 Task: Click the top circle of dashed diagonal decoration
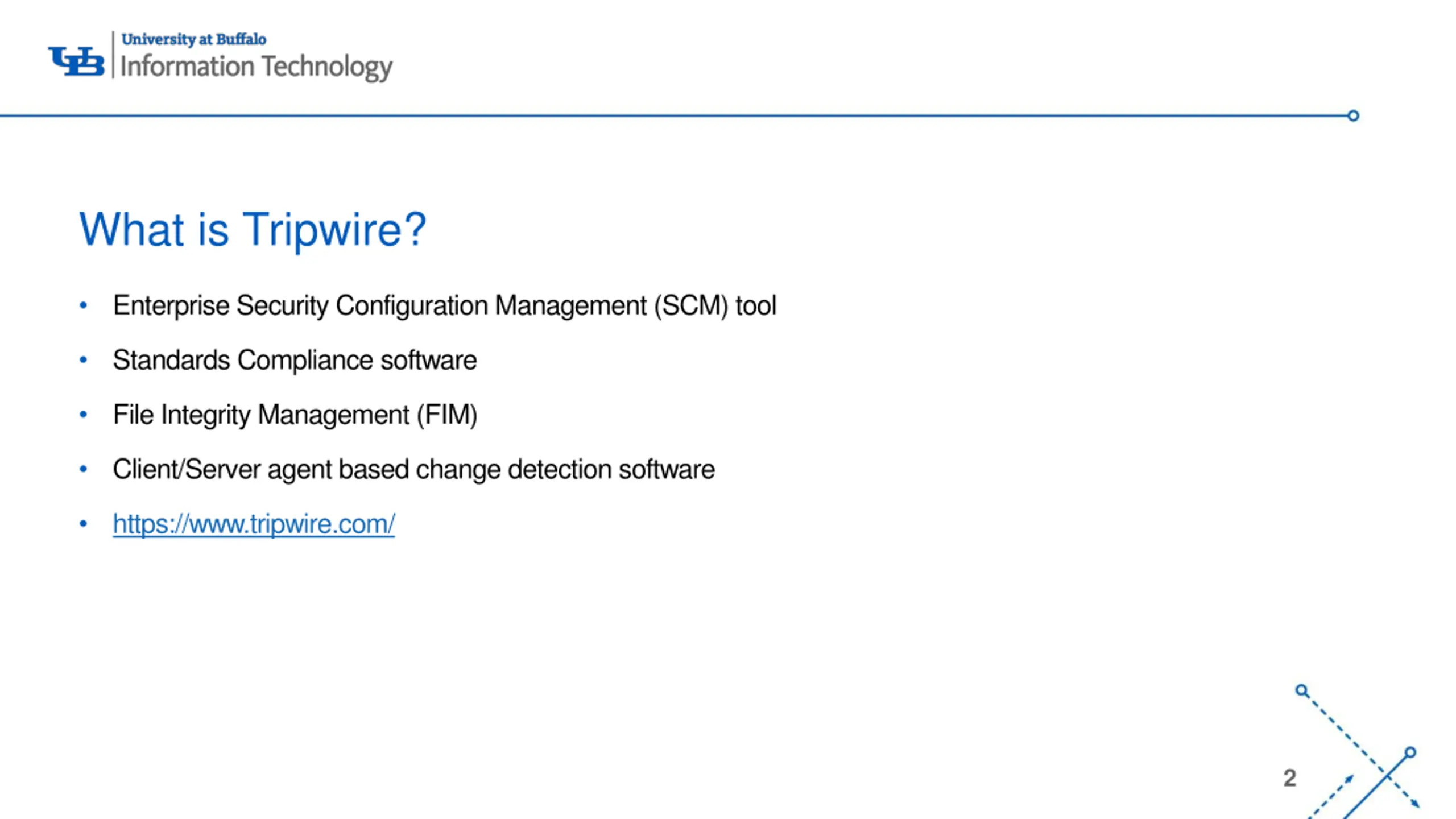[x=1301, y=690]
